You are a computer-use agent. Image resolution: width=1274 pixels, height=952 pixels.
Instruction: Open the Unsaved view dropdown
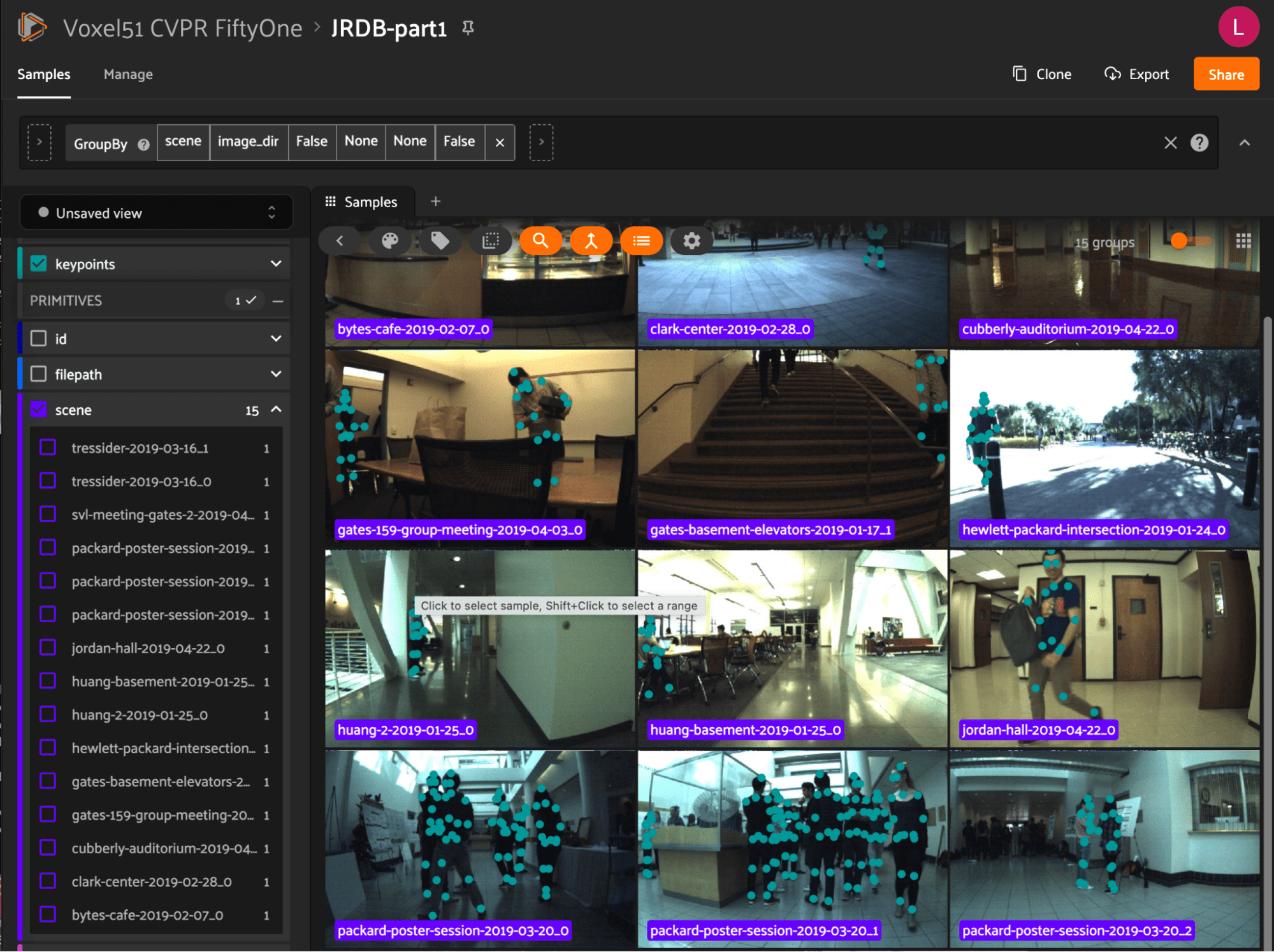(x=156, y=213)
